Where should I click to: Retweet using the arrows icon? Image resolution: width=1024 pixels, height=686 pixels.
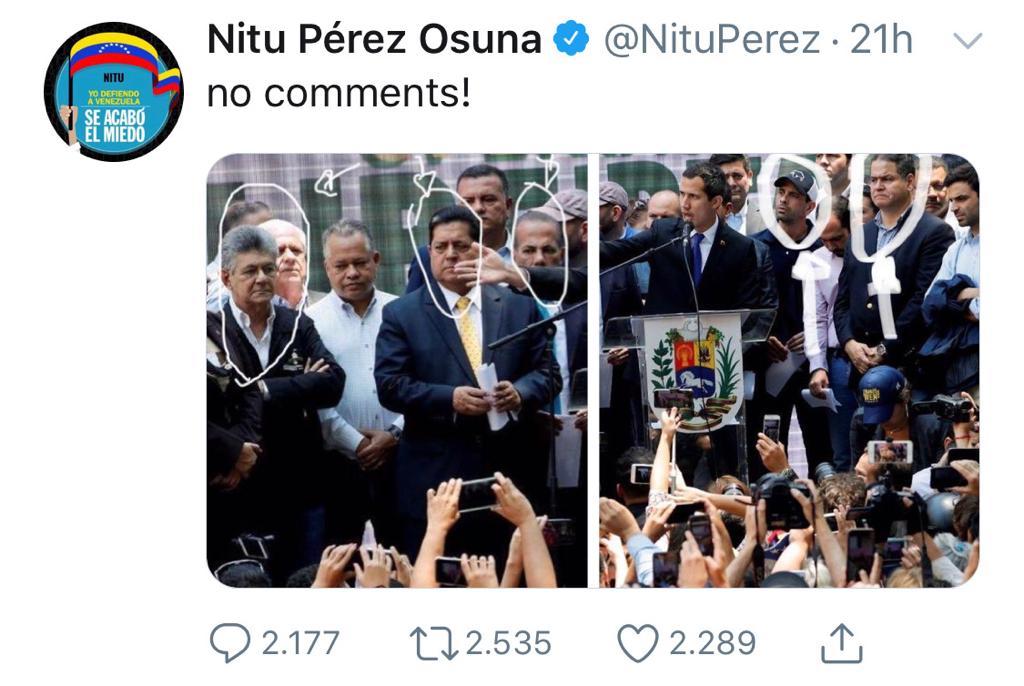pos(434,644)
